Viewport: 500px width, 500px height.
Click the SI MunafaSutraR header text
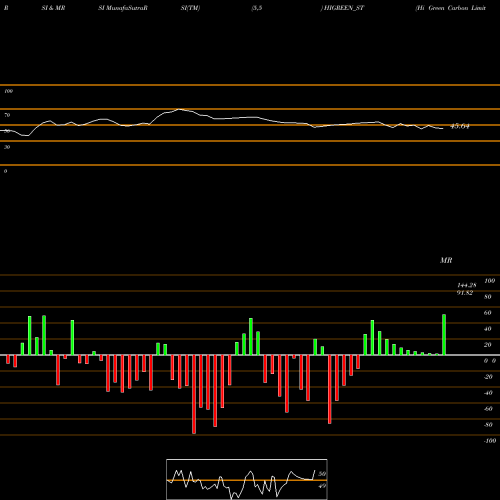[123, 8]
